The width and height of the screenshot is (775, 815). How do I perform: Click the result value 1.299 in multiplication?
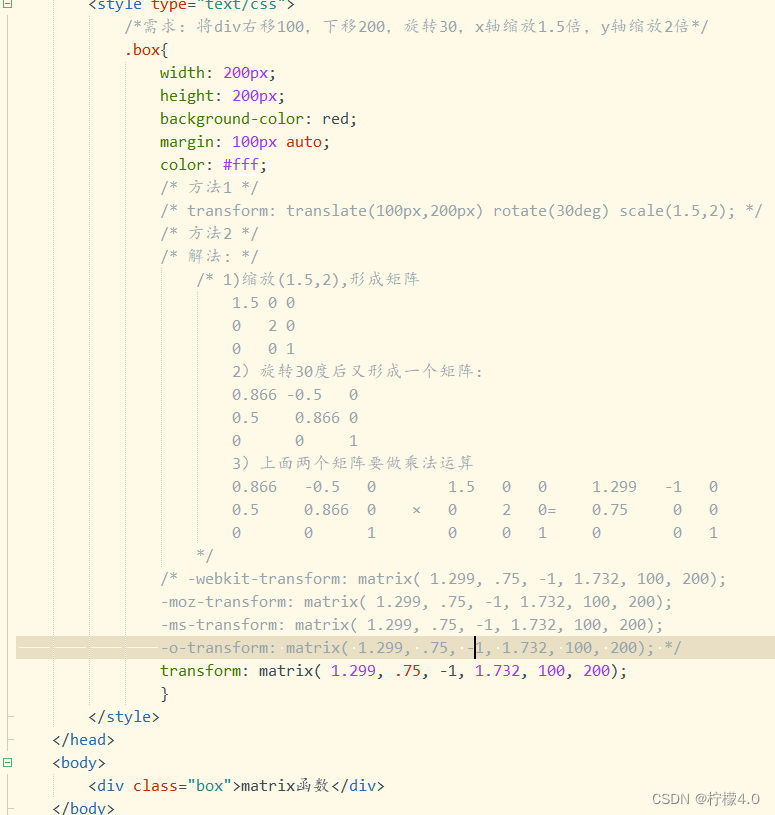[614, 487]
